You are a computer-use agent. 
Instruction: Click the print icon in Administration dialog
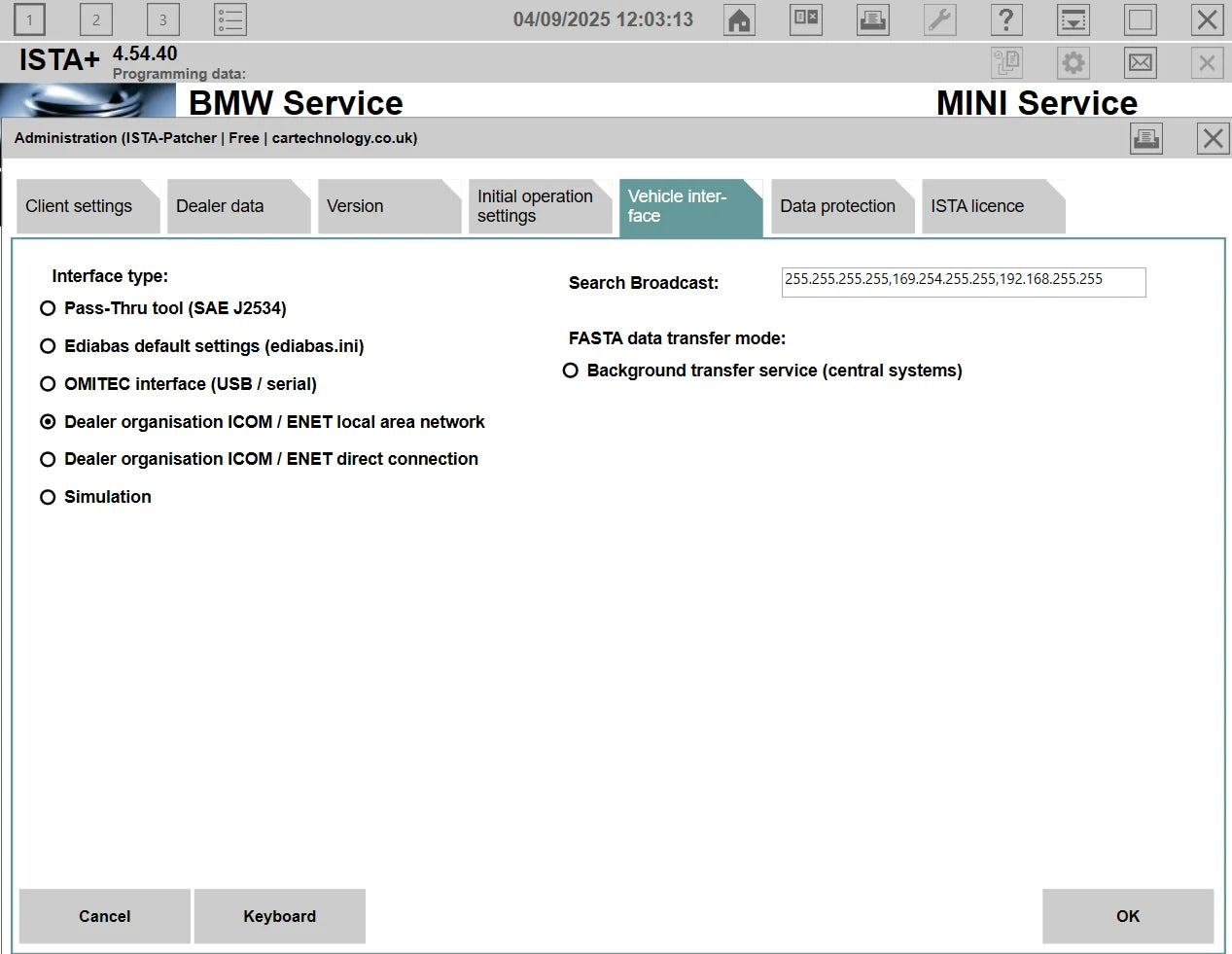(x=1145, y=137)
